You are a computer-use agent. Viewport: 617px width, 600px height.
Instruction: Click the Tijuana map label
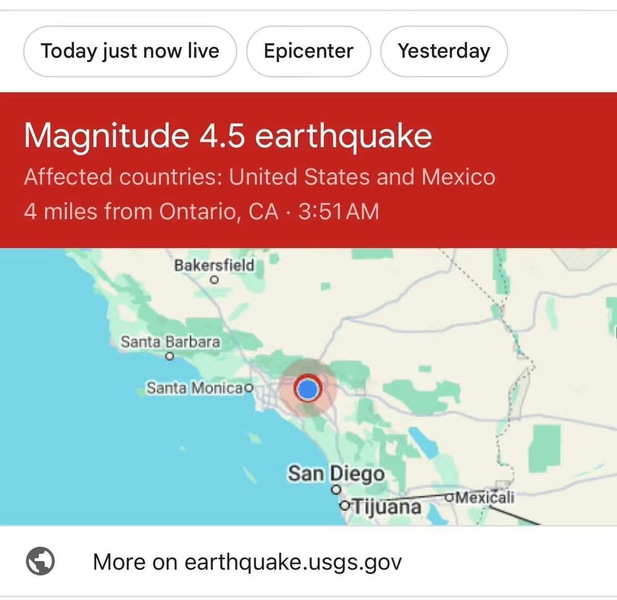click(387, 508)
